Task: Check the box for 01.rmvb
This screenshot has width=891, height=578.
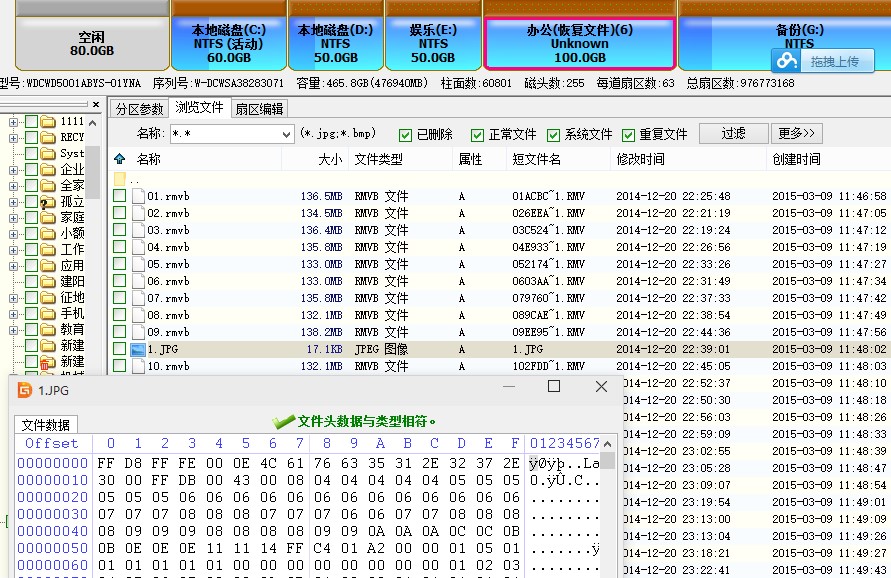Action: pos(119,196)
